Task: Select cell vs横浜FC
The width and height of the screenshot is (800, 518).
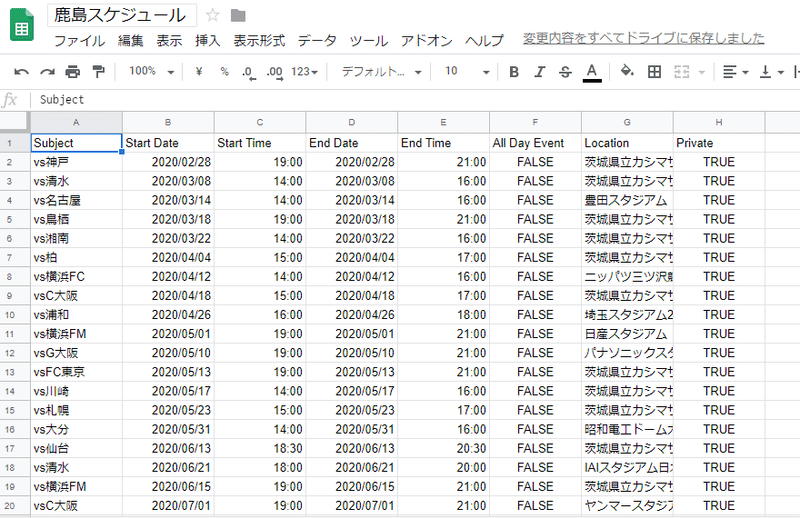Action: pos(76,277)
